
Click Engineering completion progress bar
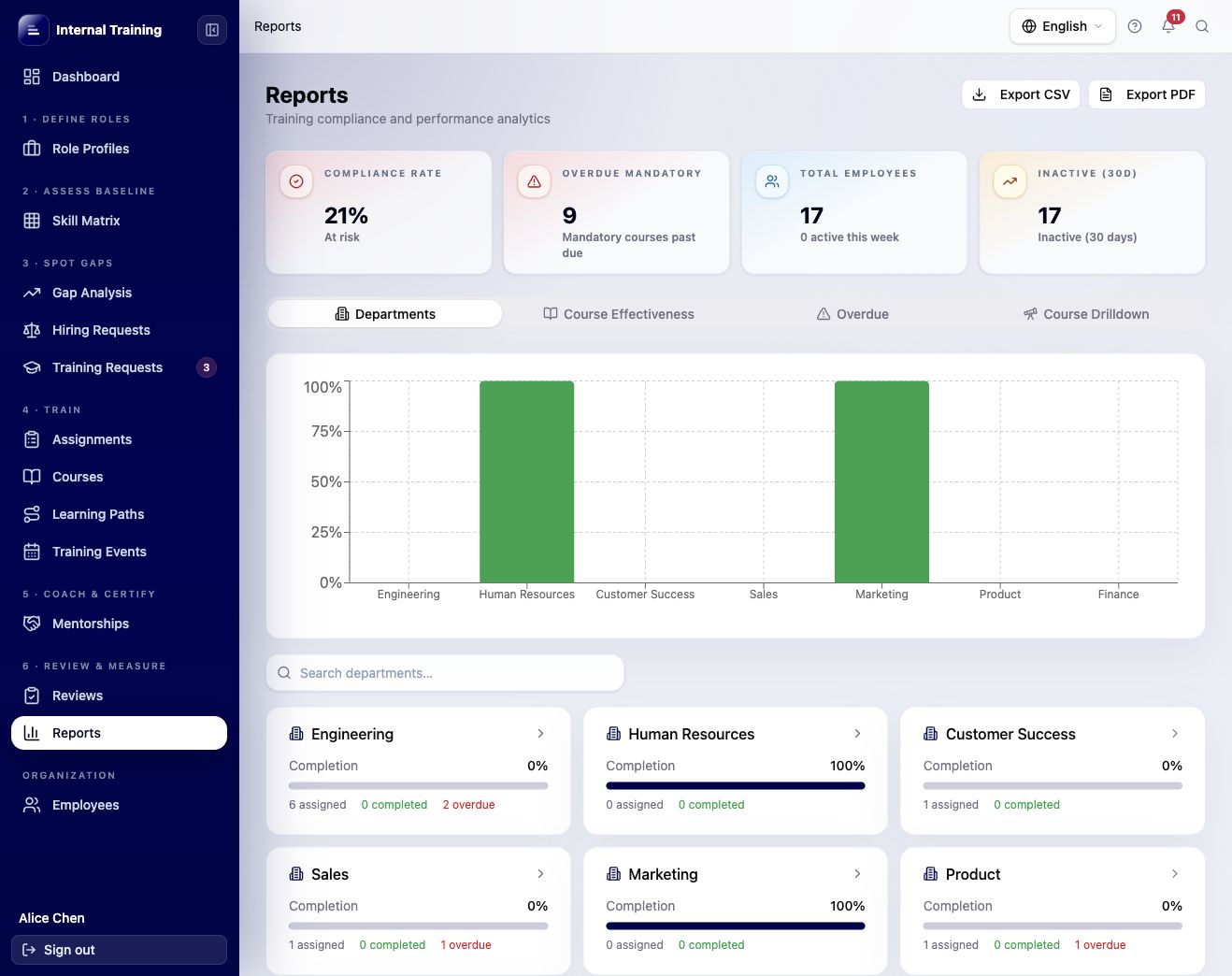[418, 786]
